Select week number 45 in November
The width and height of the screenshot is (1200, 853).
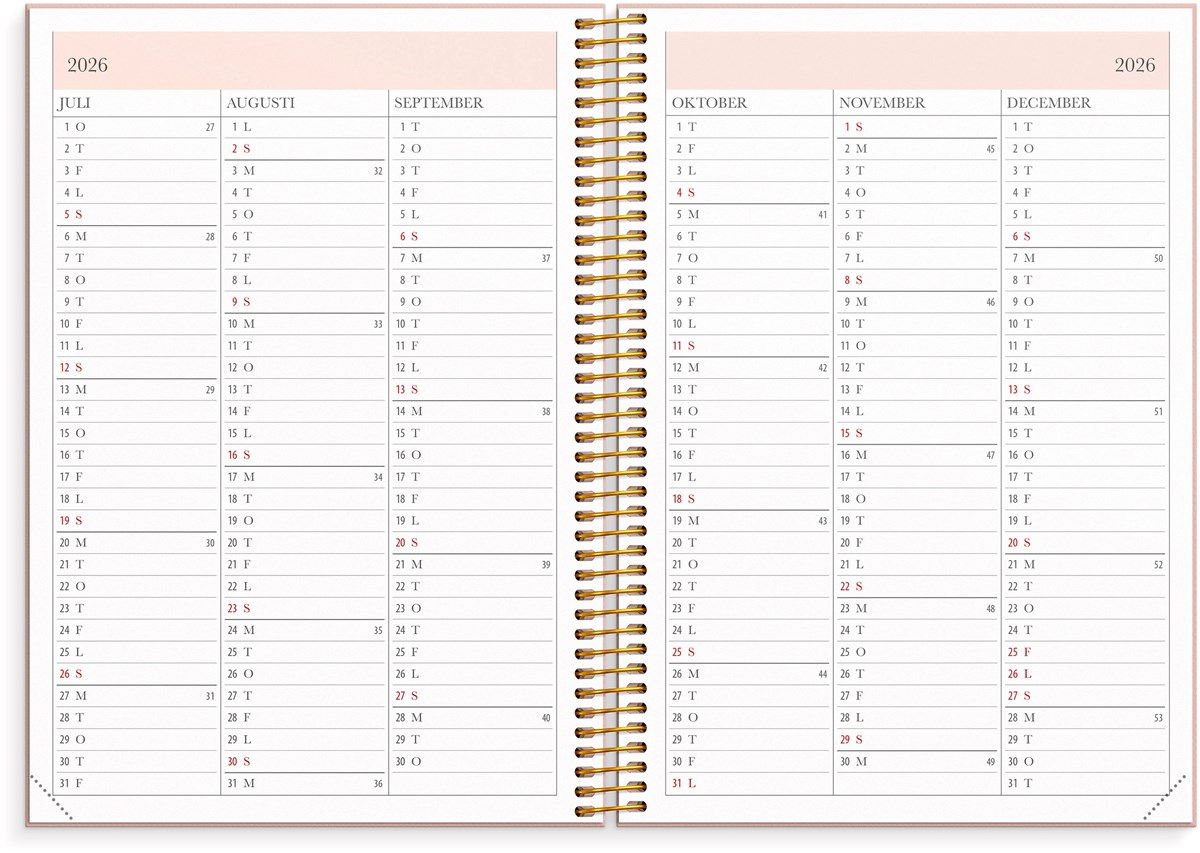(990, 150)
